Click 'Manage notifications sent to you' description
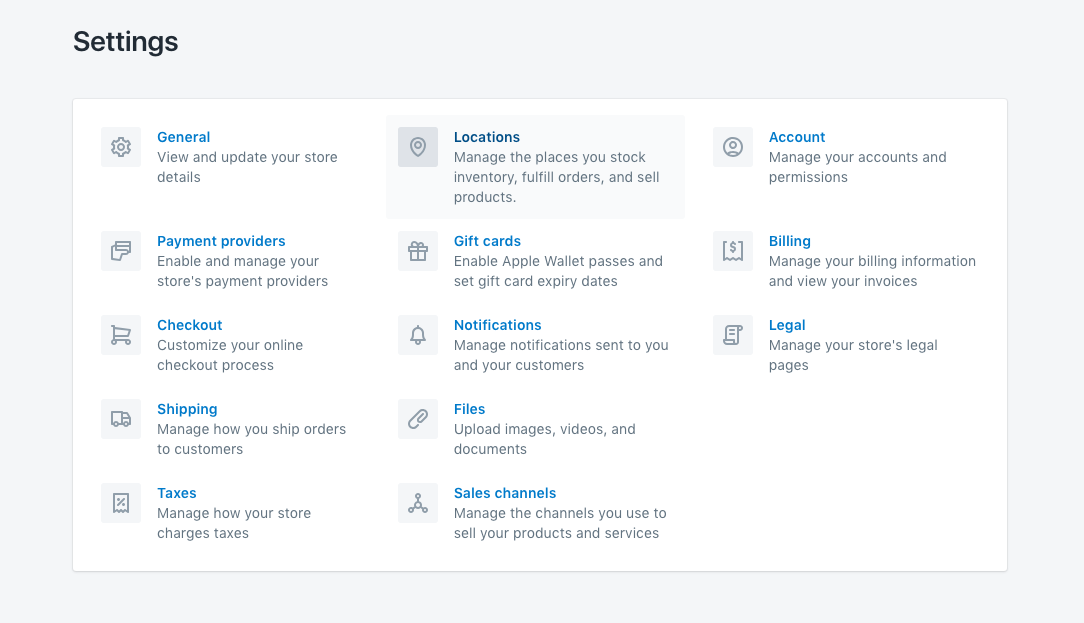Image resolution: width=1084 pixels, height=623 pixels. point(561,355)
